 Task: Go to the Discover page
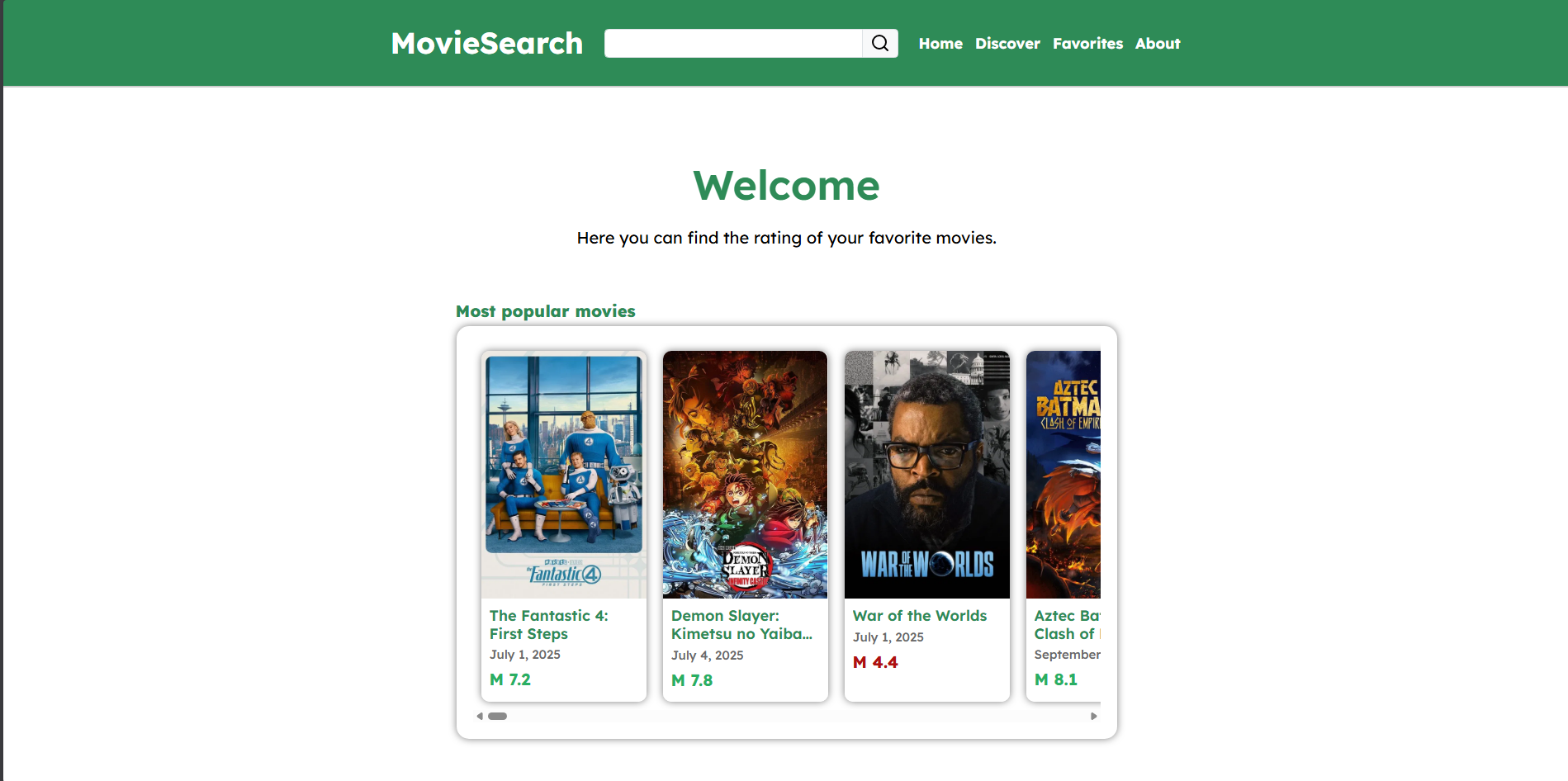[x=1007, y=44]
